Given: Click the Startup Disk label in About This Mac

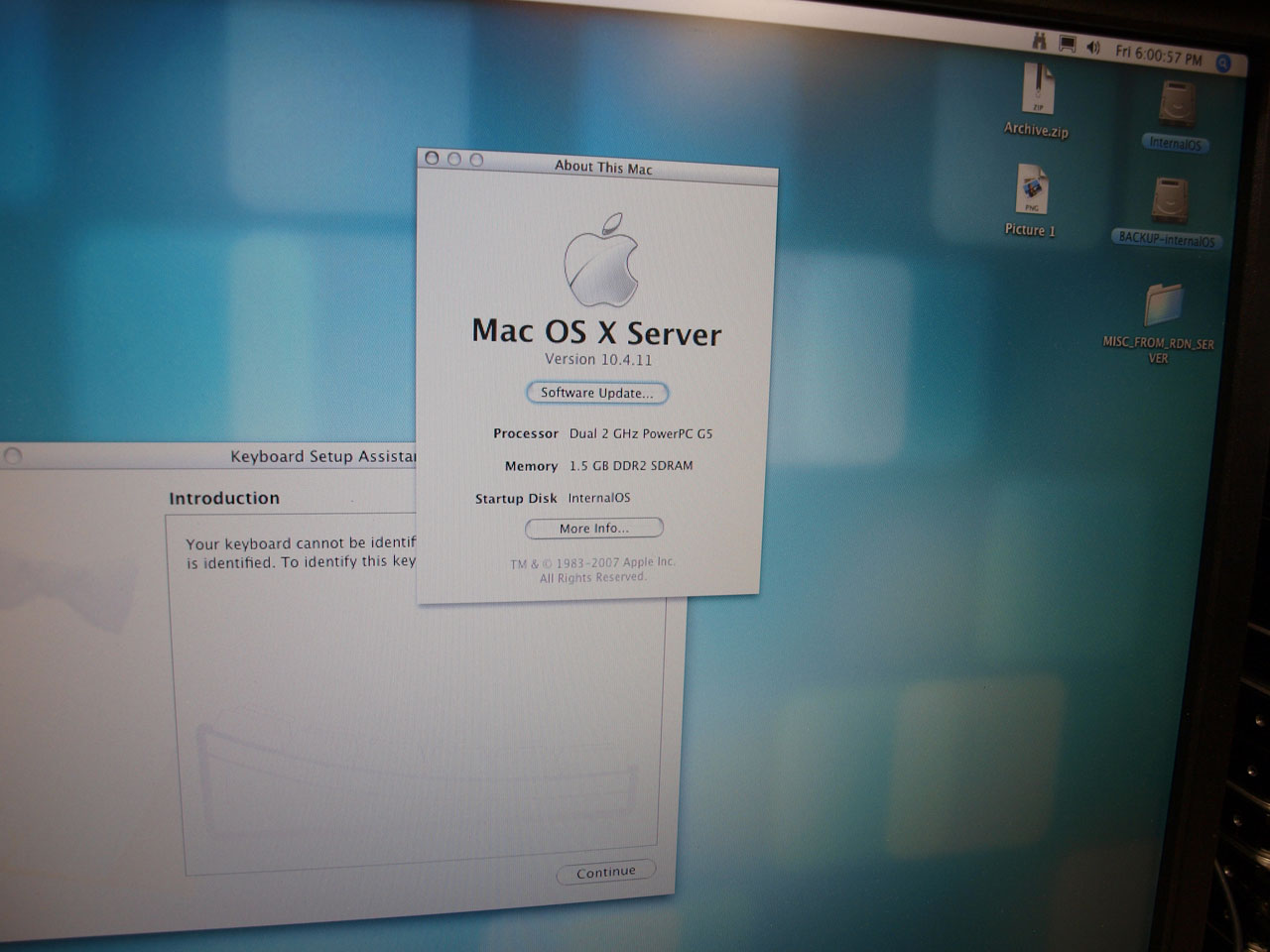Looking at the screenshot, I should click(516, 499).
